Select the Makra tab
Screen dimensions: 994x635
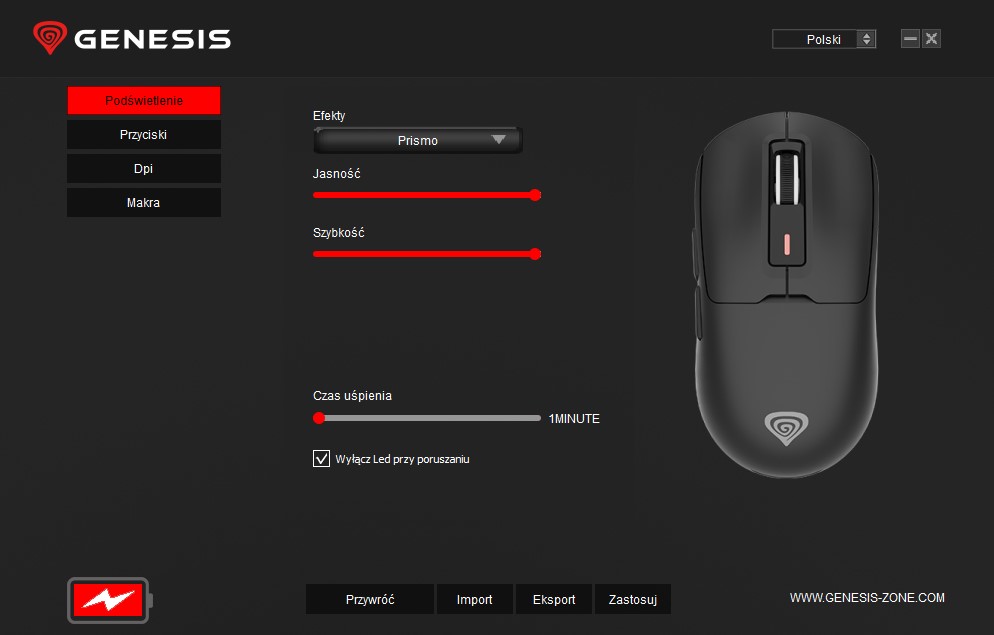pyautogui.click(x=144, y=203)
